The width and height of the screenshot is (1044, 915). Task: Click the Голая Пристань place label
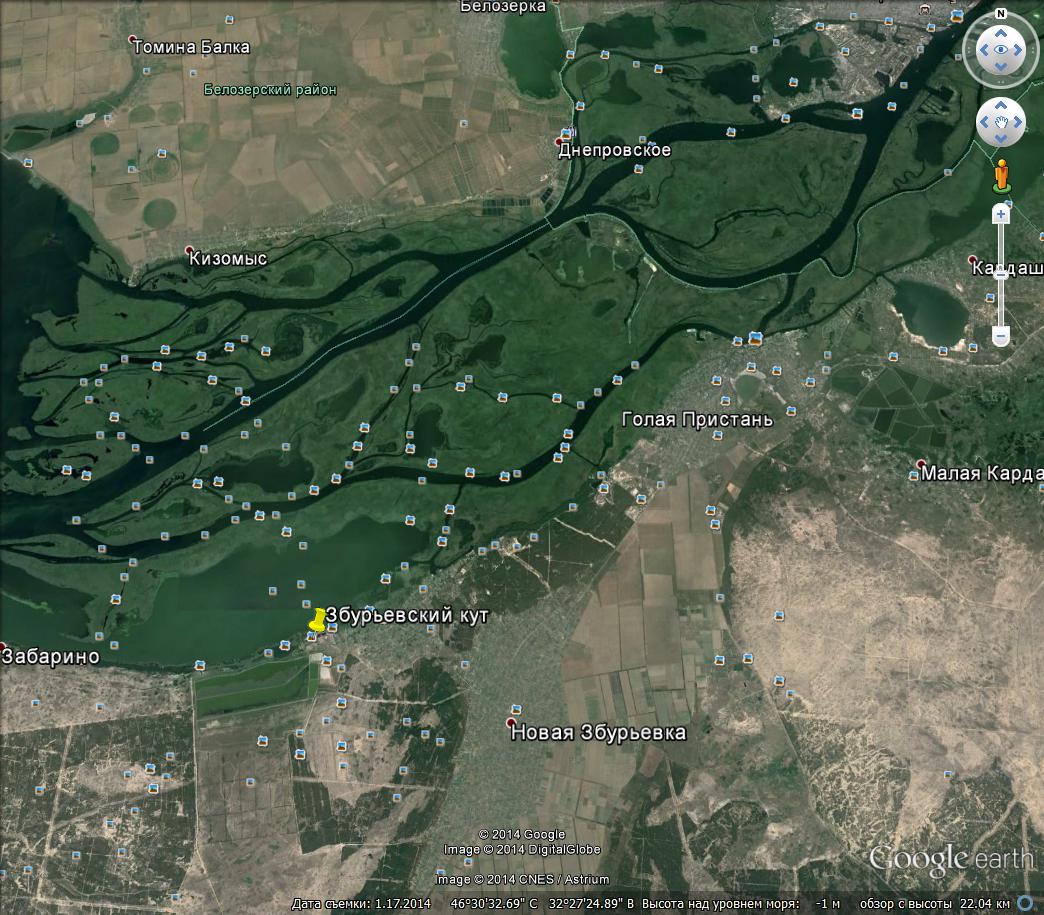pos(697,419)
